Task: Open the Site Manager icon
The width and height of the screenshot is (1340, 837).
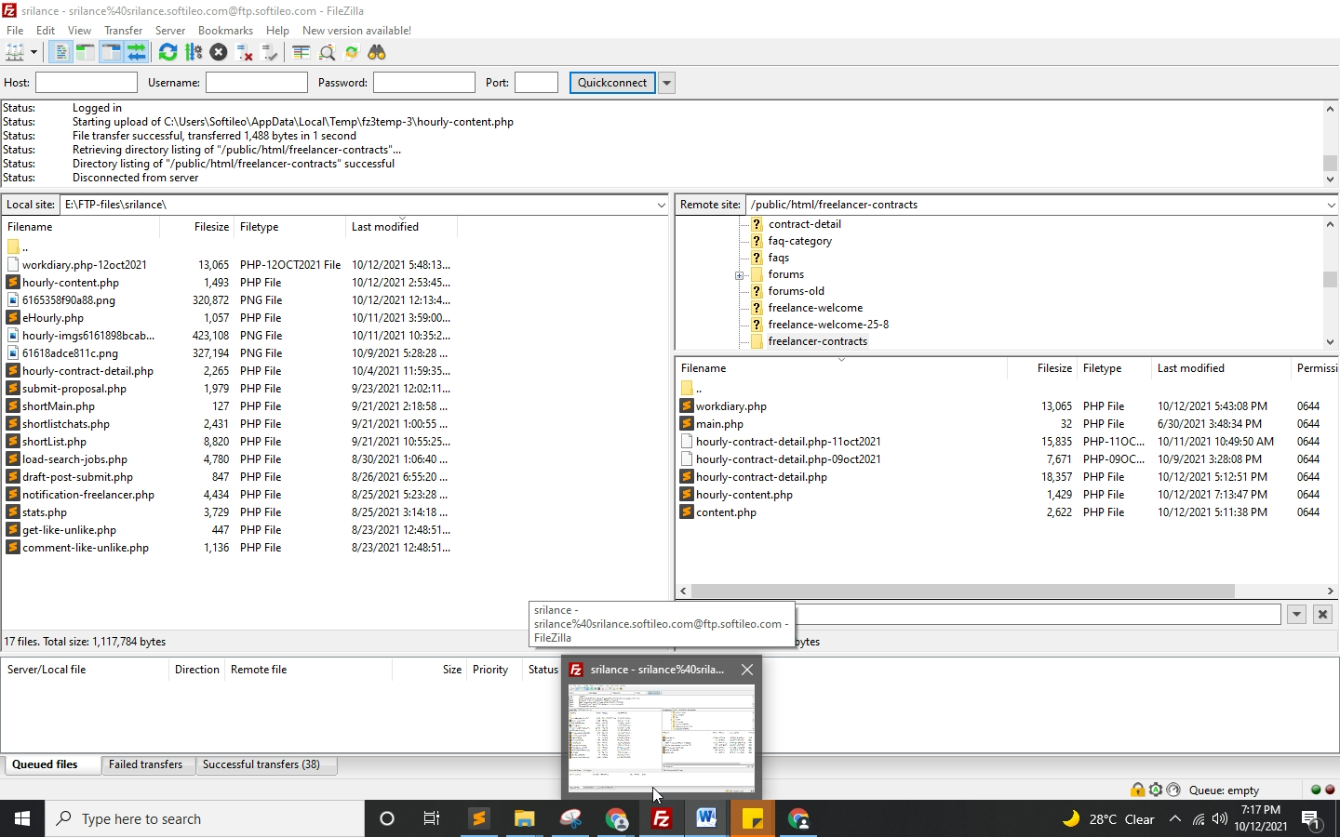Action: (x=15, y=52)
